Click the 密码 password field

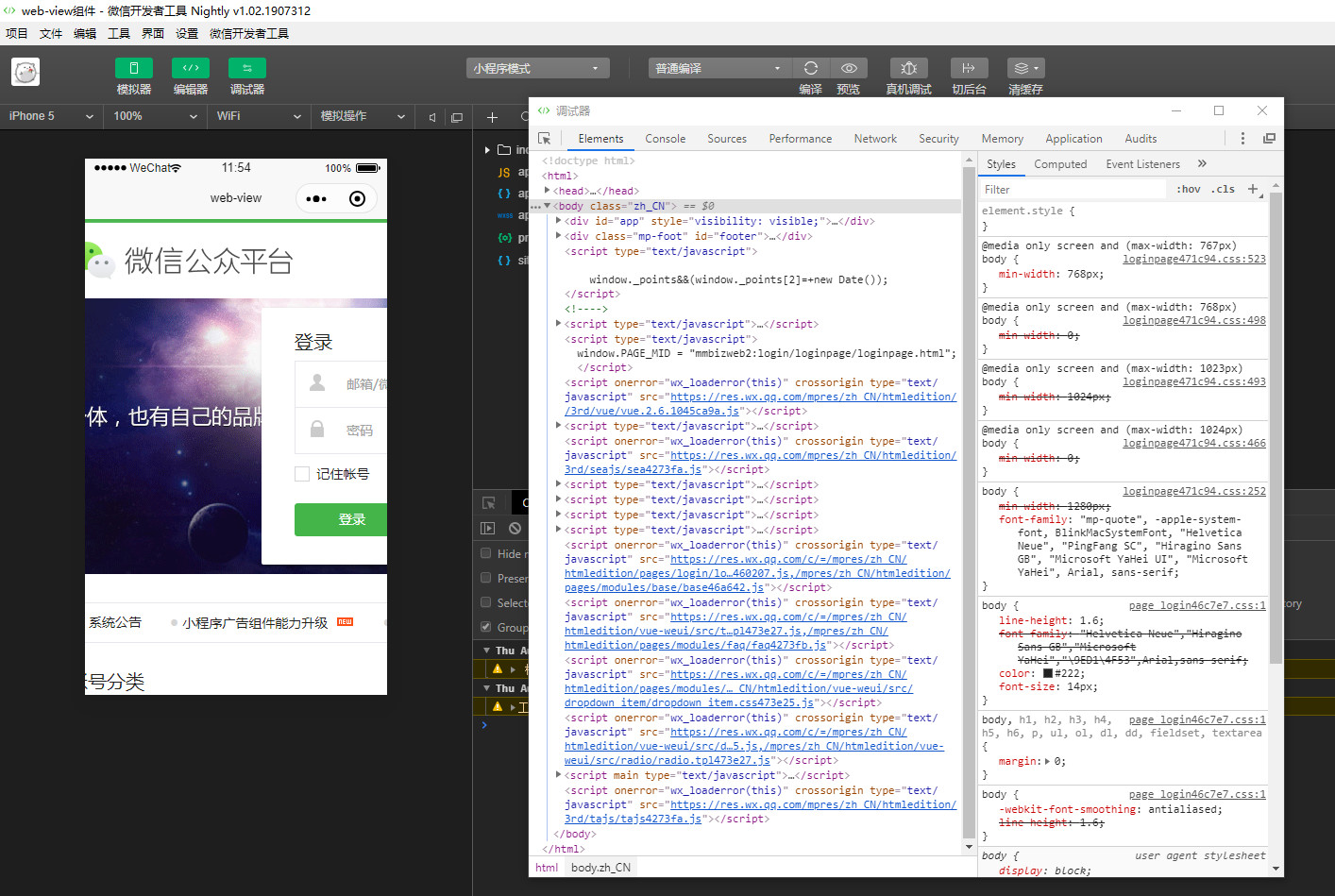tap(341, 430)
